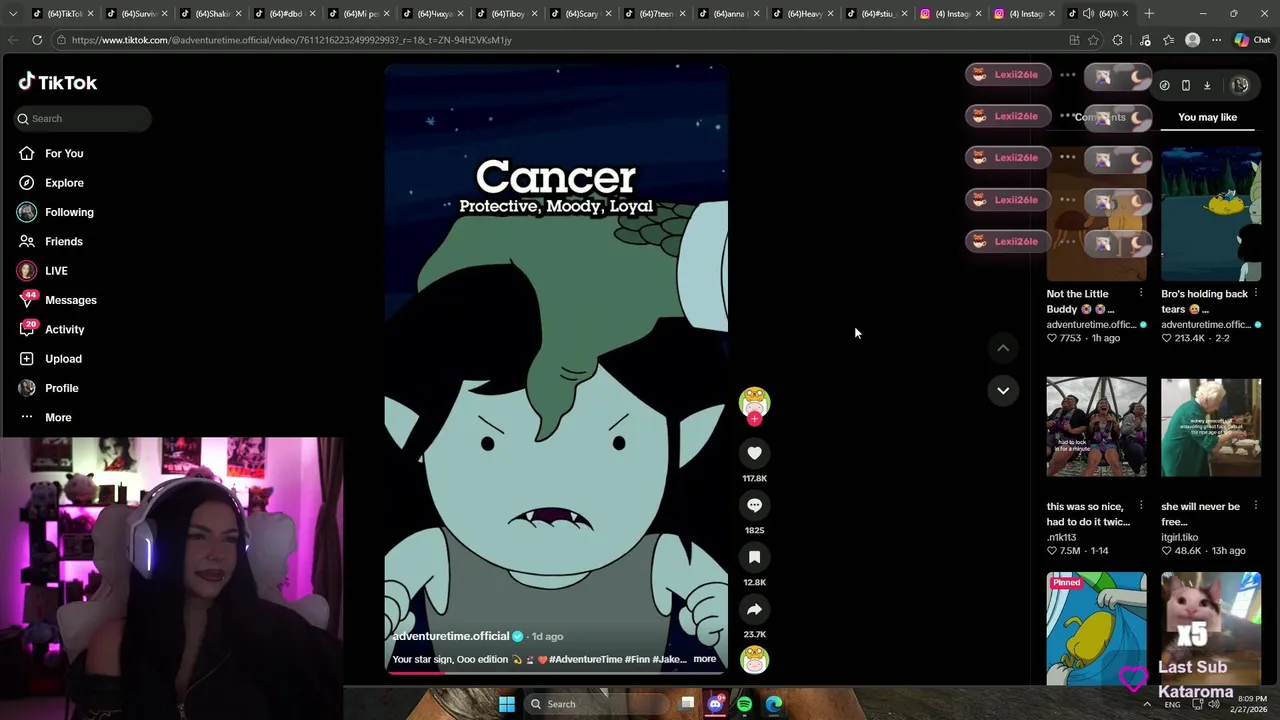Open Bro's holding back tears thumbnail
Image resolution: width=1280 pixels, height=720 pixels.
[1211, 214]
